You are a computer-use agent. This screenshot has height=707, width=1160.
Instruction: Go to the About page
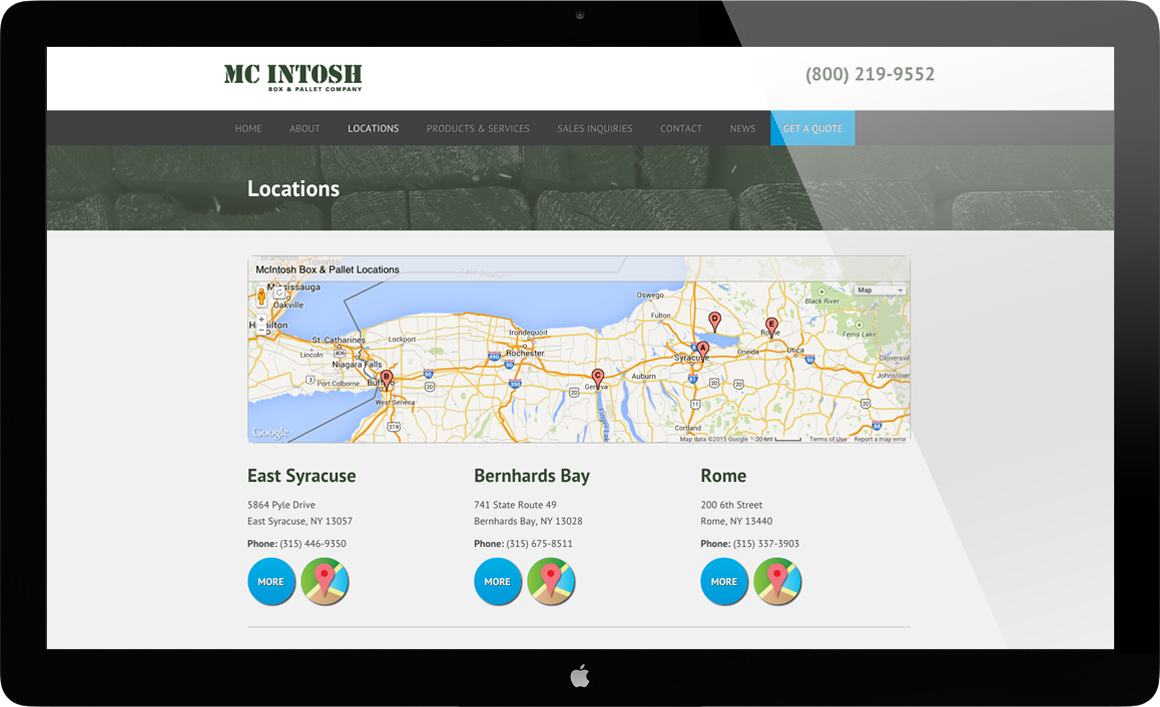[305, 129]
